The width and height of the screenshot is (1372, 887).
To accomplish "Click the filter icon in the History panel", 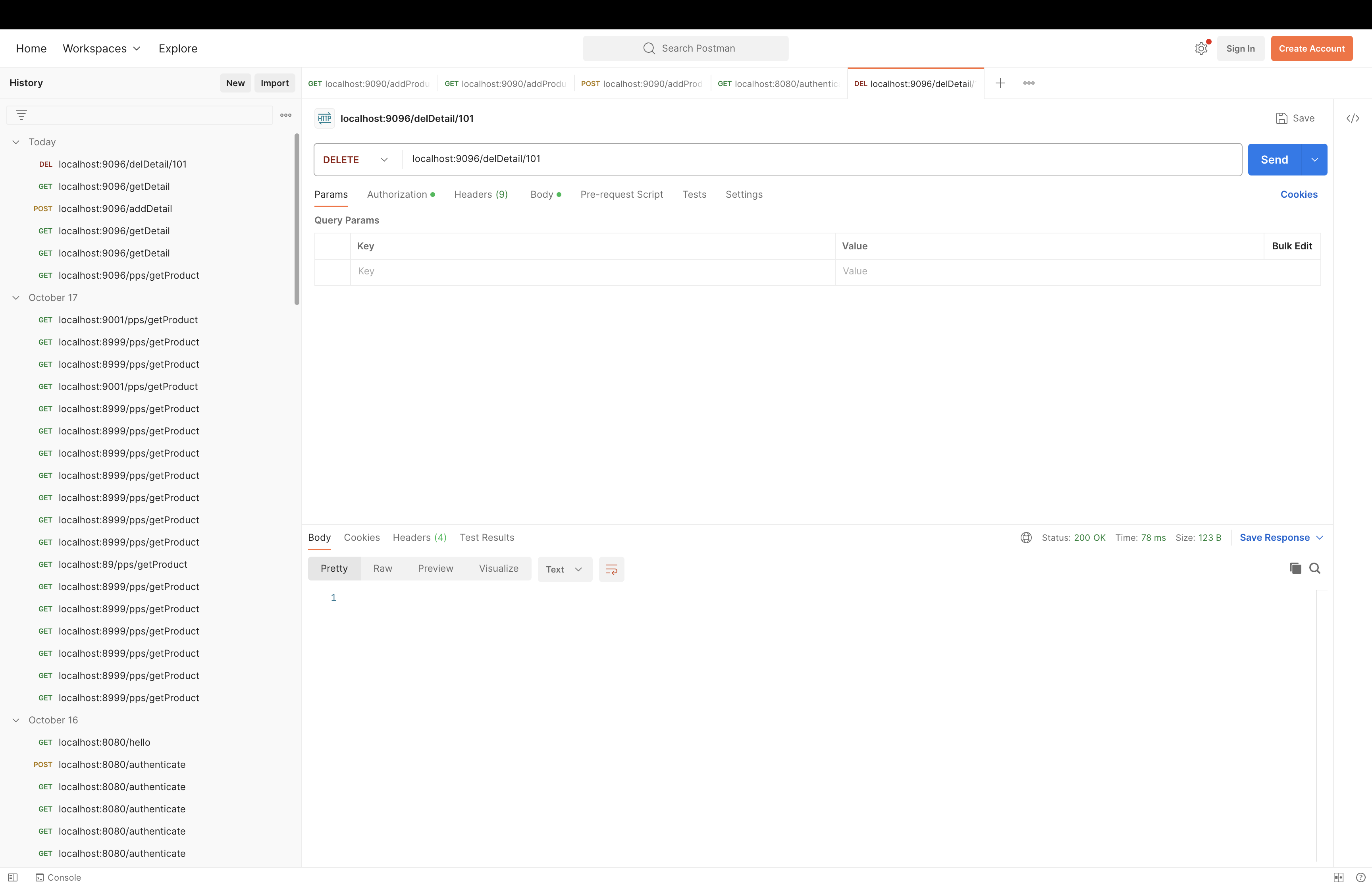I will pos(21,115).
